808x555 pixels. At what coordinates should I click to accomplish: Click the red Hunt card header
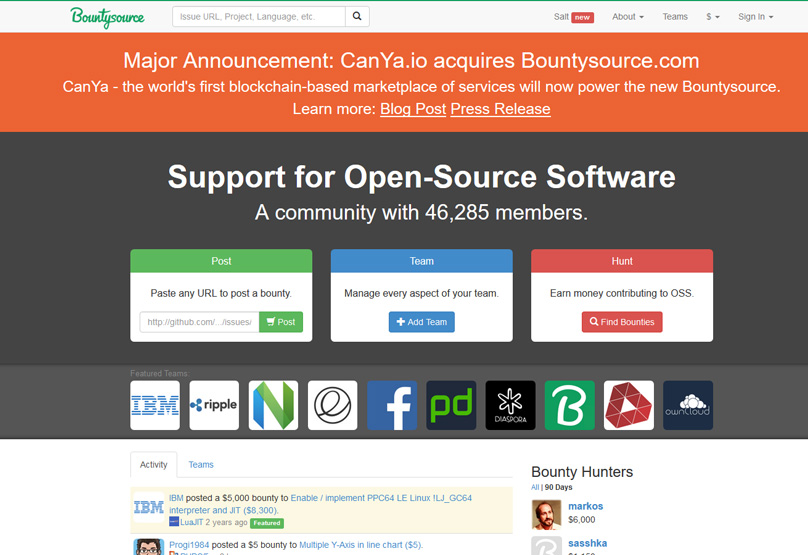coord(622,261)
